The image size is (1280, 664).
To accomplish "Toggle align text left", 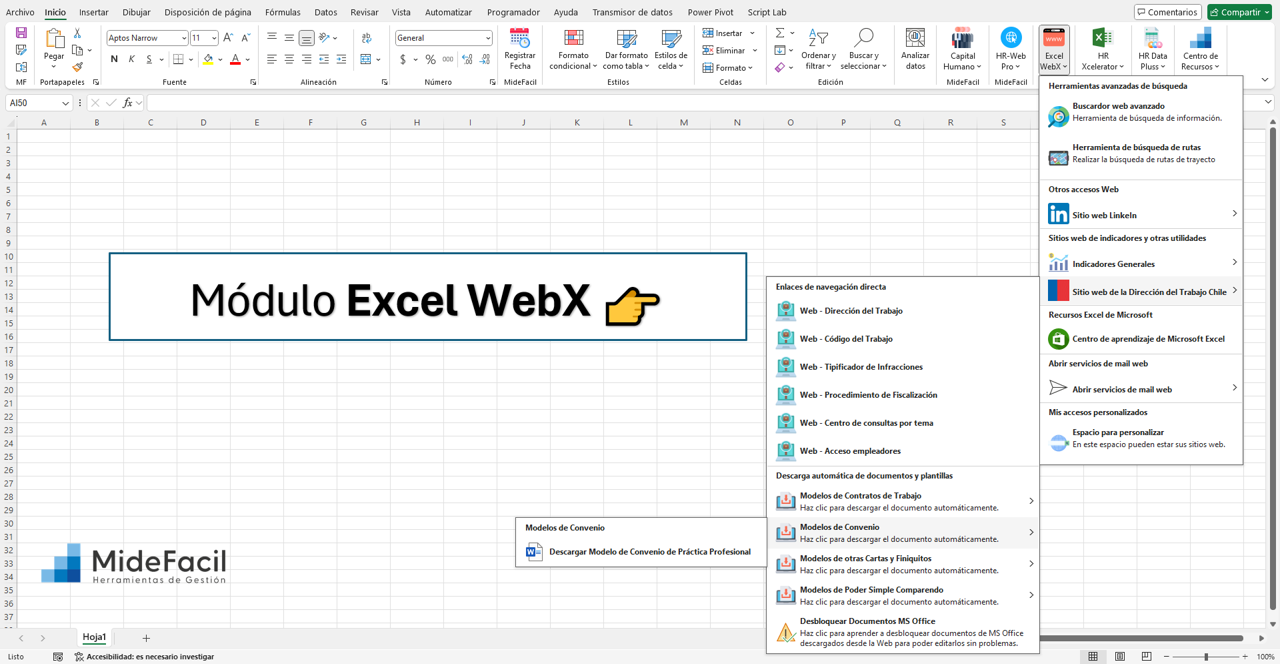I will 272,60.
